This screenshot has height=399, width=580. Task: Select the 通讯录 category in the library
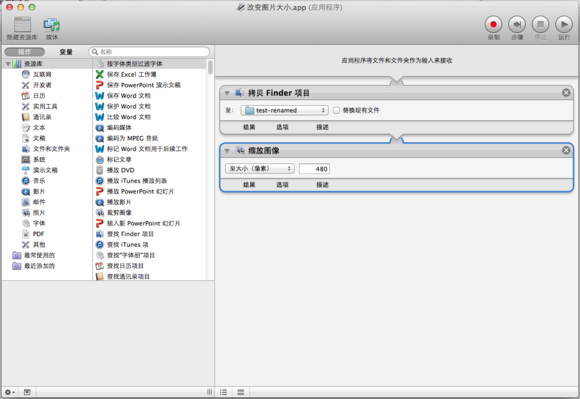click(42, 117)
